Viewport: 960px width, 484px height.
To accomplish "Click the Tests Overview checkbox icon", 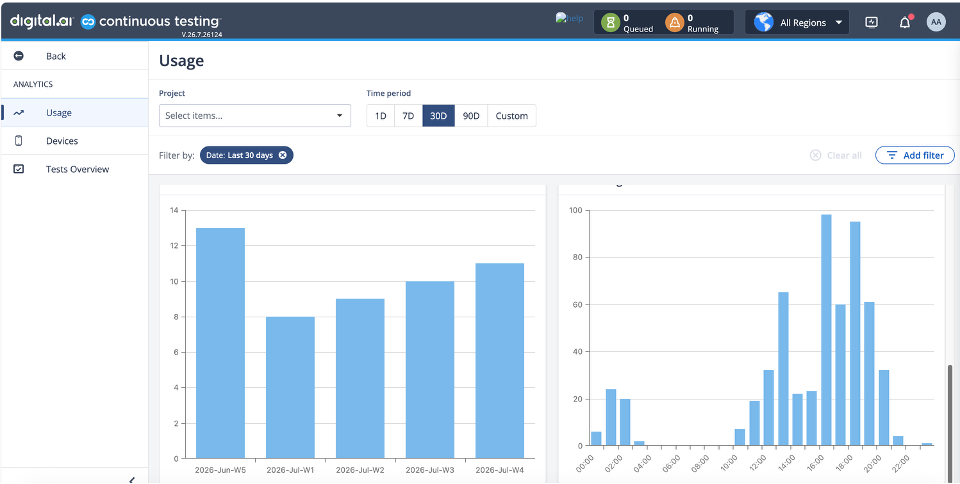I will 18,169.
